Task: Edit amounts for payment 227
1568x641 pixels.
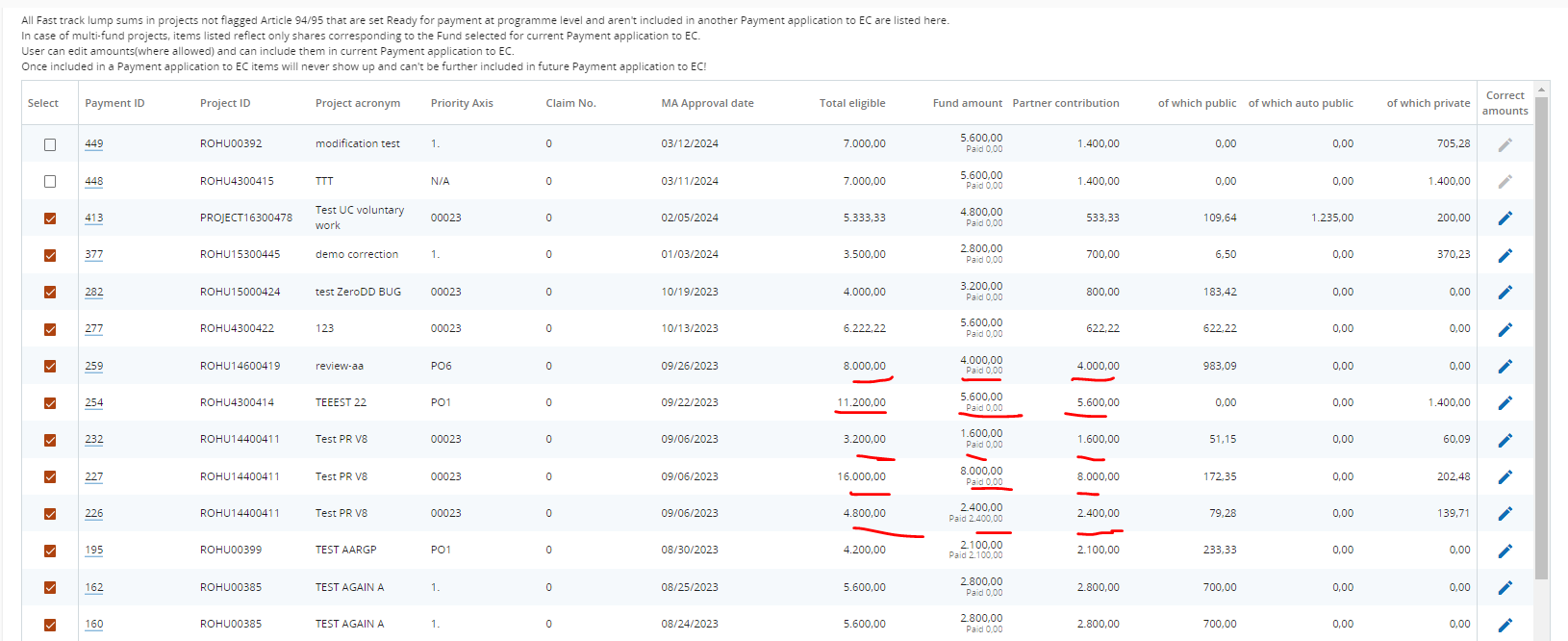Action: pyautogui.click(x=1505, y=477)
